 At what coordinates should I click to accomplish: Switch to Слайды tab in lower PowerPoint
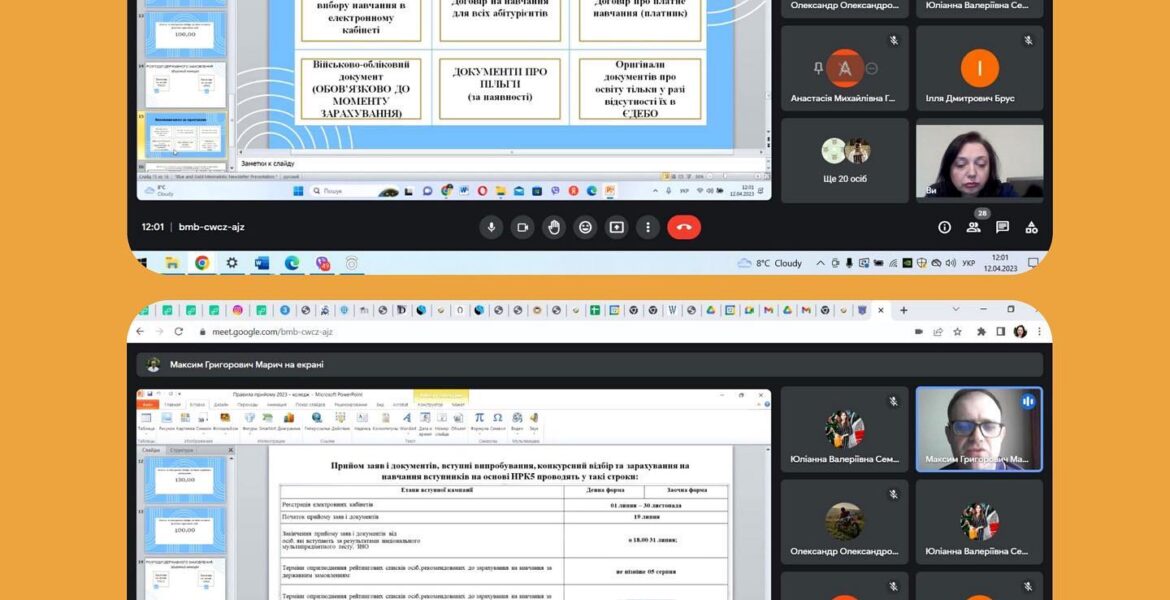click(151, 450)
